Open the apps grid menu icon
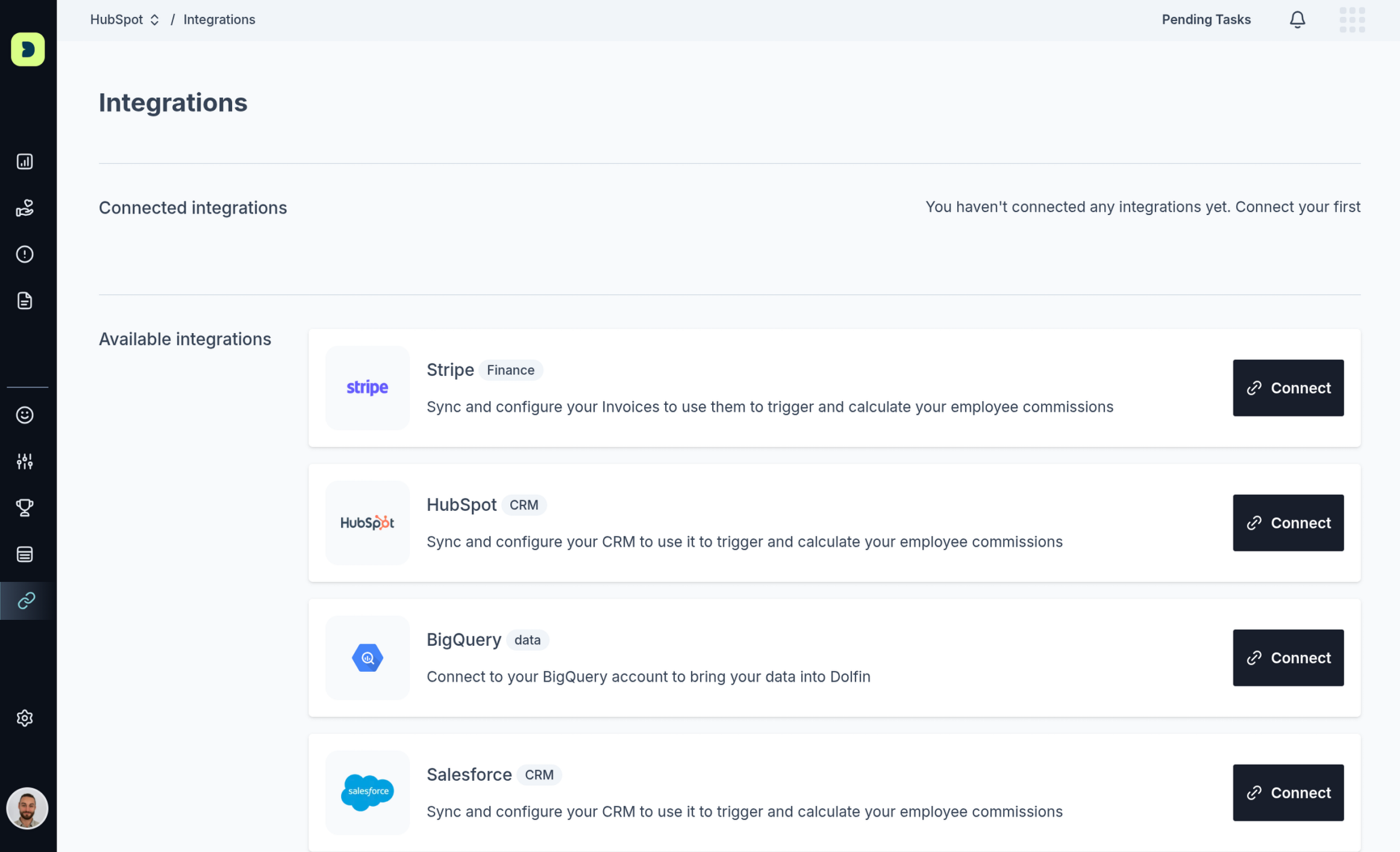 coord(1352,20)
